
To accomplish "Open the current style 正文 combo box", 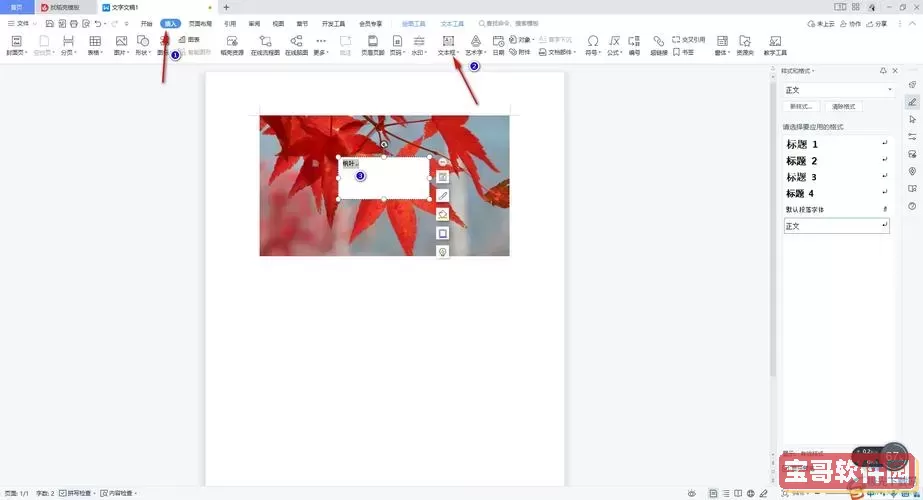I will click(838, 90).
